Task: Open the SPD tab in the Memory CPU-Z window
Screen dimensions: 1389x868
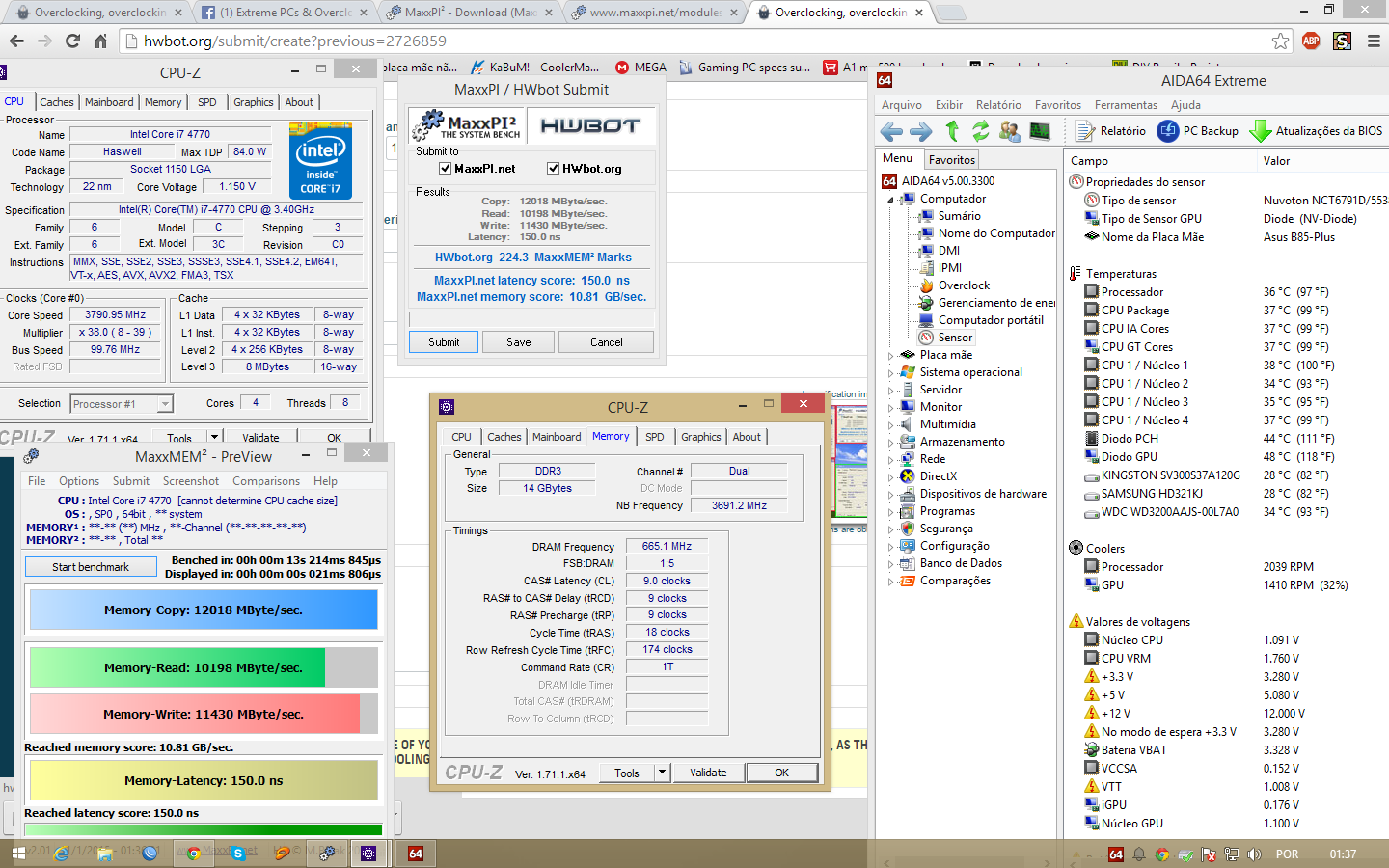Action: tap(654, 437)
